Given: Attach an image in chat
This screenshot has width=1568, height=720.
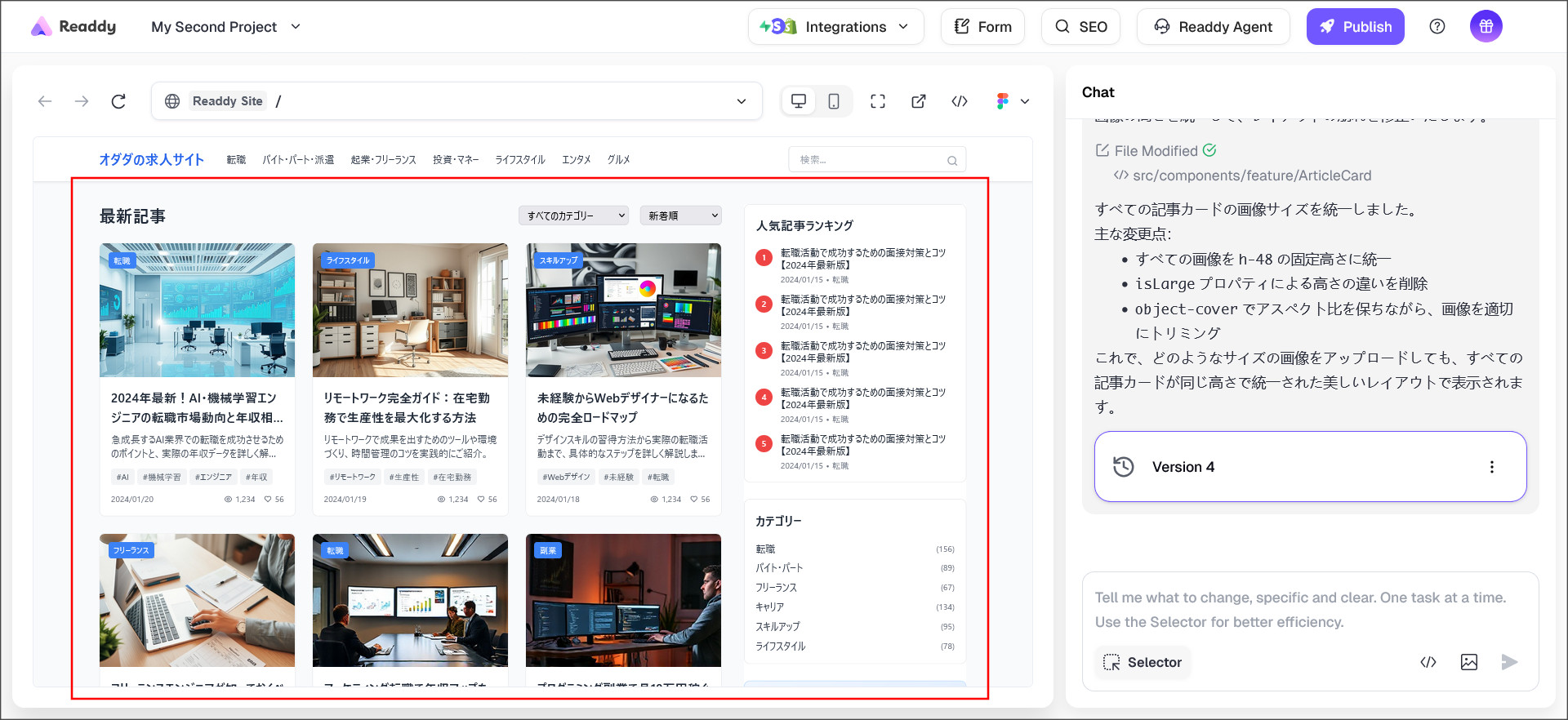Looking at the screenshot, I should (x=1468, y=662).
